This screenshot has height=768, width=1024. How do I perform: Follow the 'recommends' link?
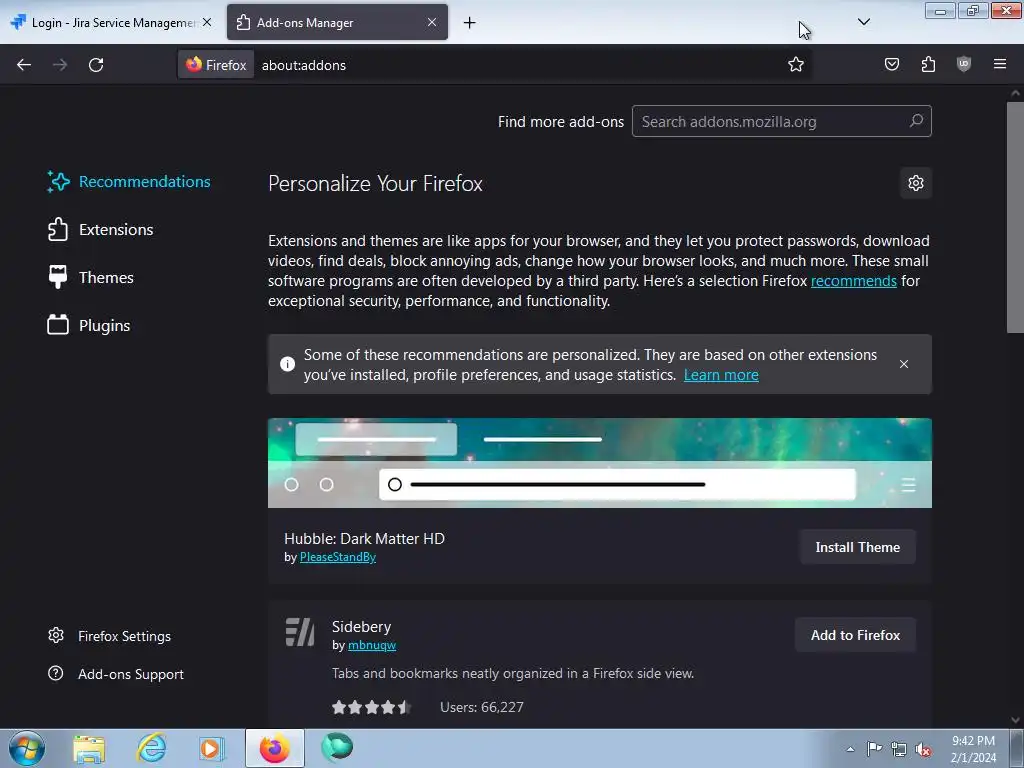854,281
